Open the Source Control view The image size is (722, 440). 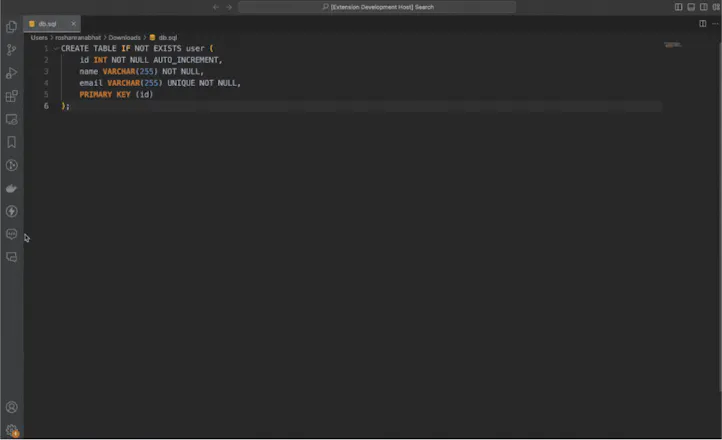point(12,50)
